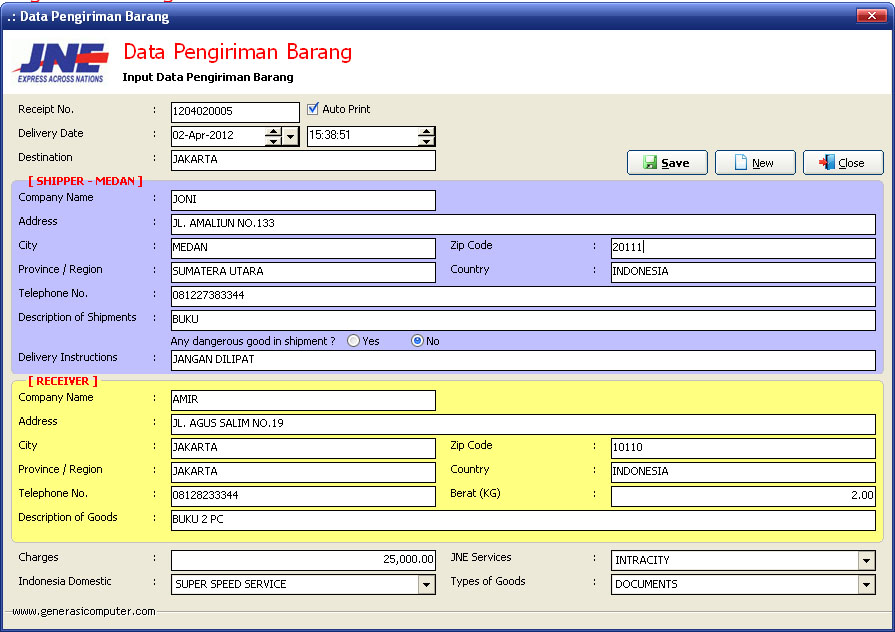
Task: Click the shipper Zip Code field
Action: [x=742, y=248]
